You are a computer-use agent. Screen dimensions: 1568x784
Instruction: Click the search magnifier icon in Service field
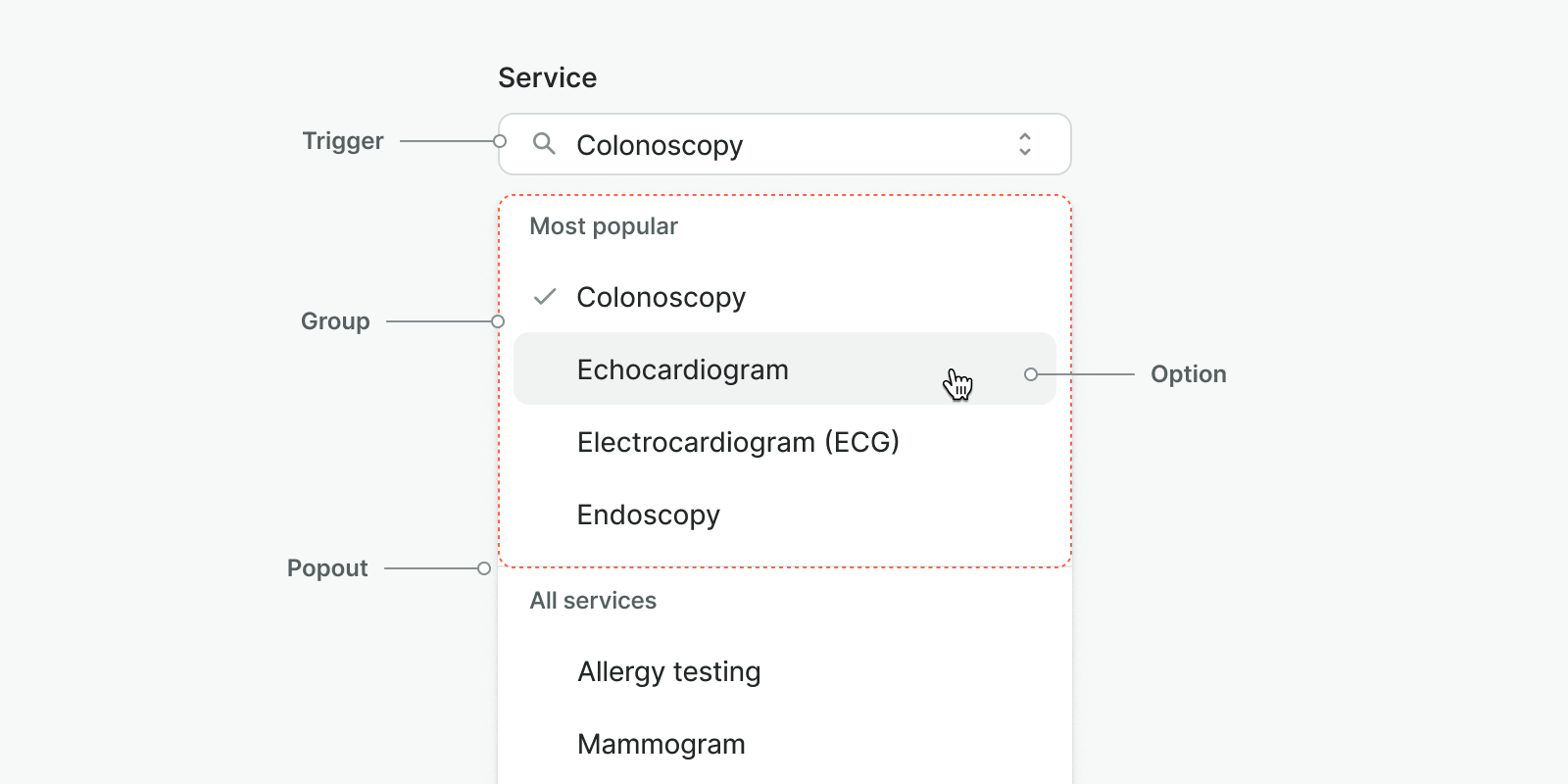[544, 144]
